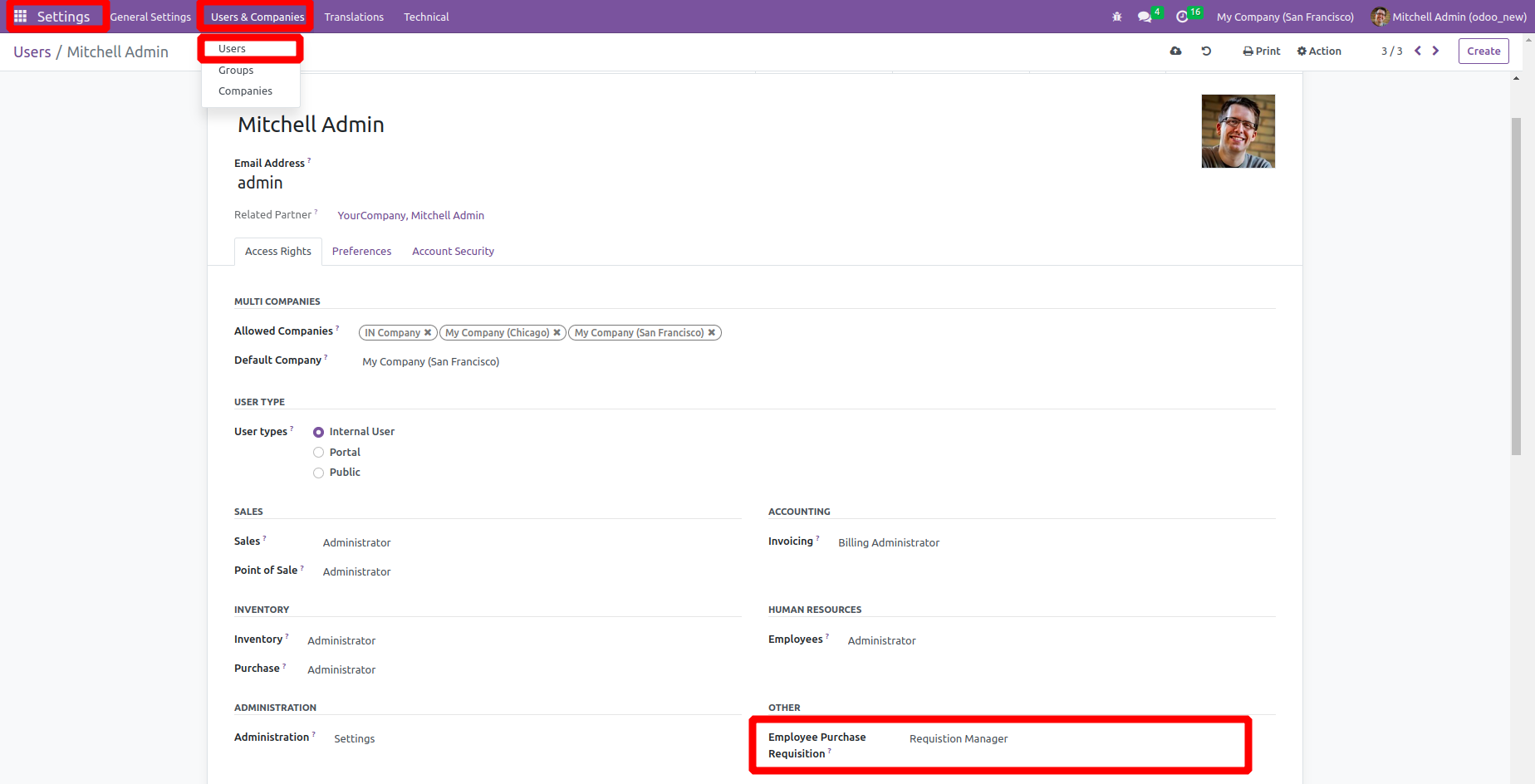
Task: Go to next record with right arrow
Action: pos(1435,51)
